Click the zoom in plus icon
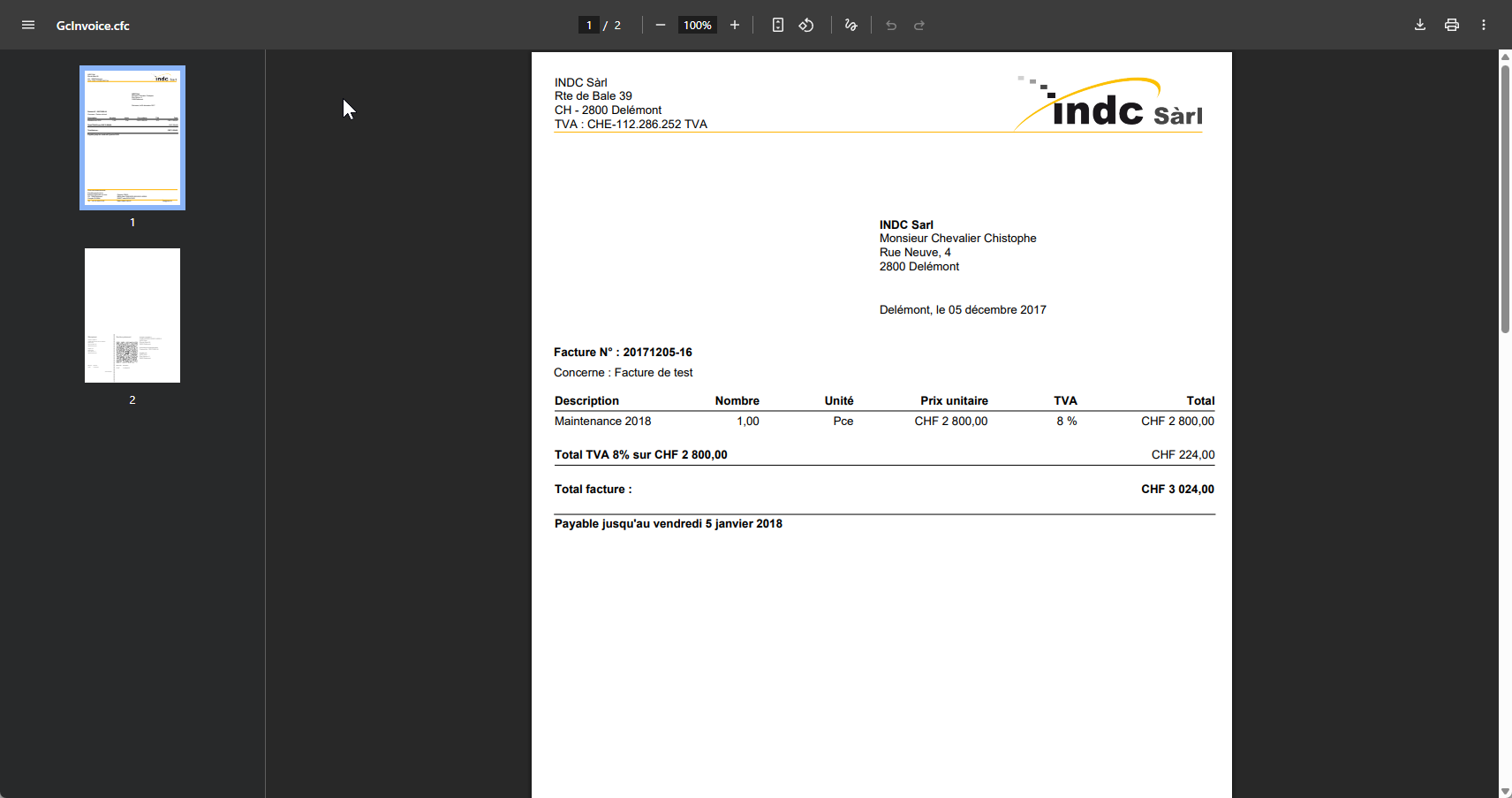 coord(734,25)
